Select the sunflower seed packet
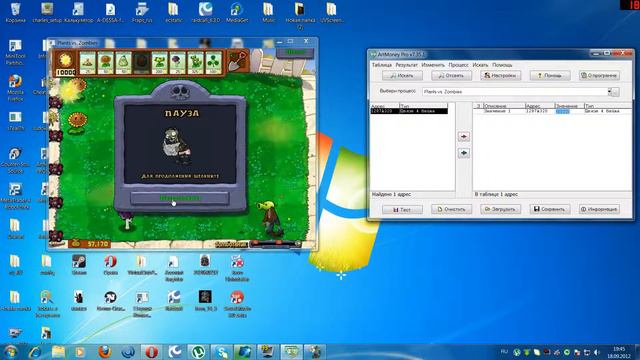Image resolution: width=640 pixels, height=360 pixels. 105,63
